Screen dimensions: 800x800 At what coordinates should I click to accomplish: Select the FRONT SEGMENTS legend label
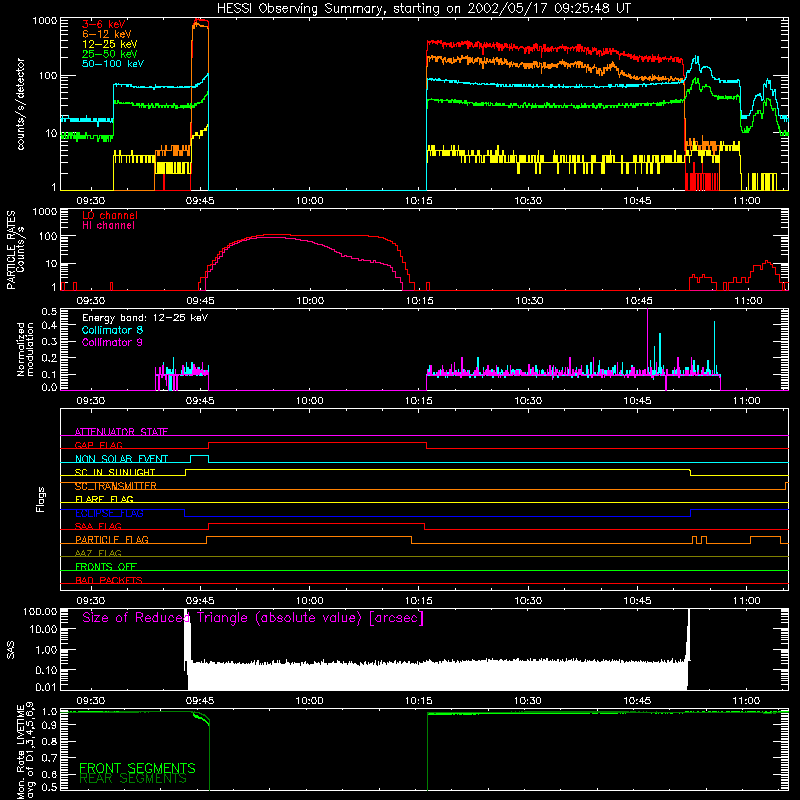pyautogui.click(x=137, y=768)
